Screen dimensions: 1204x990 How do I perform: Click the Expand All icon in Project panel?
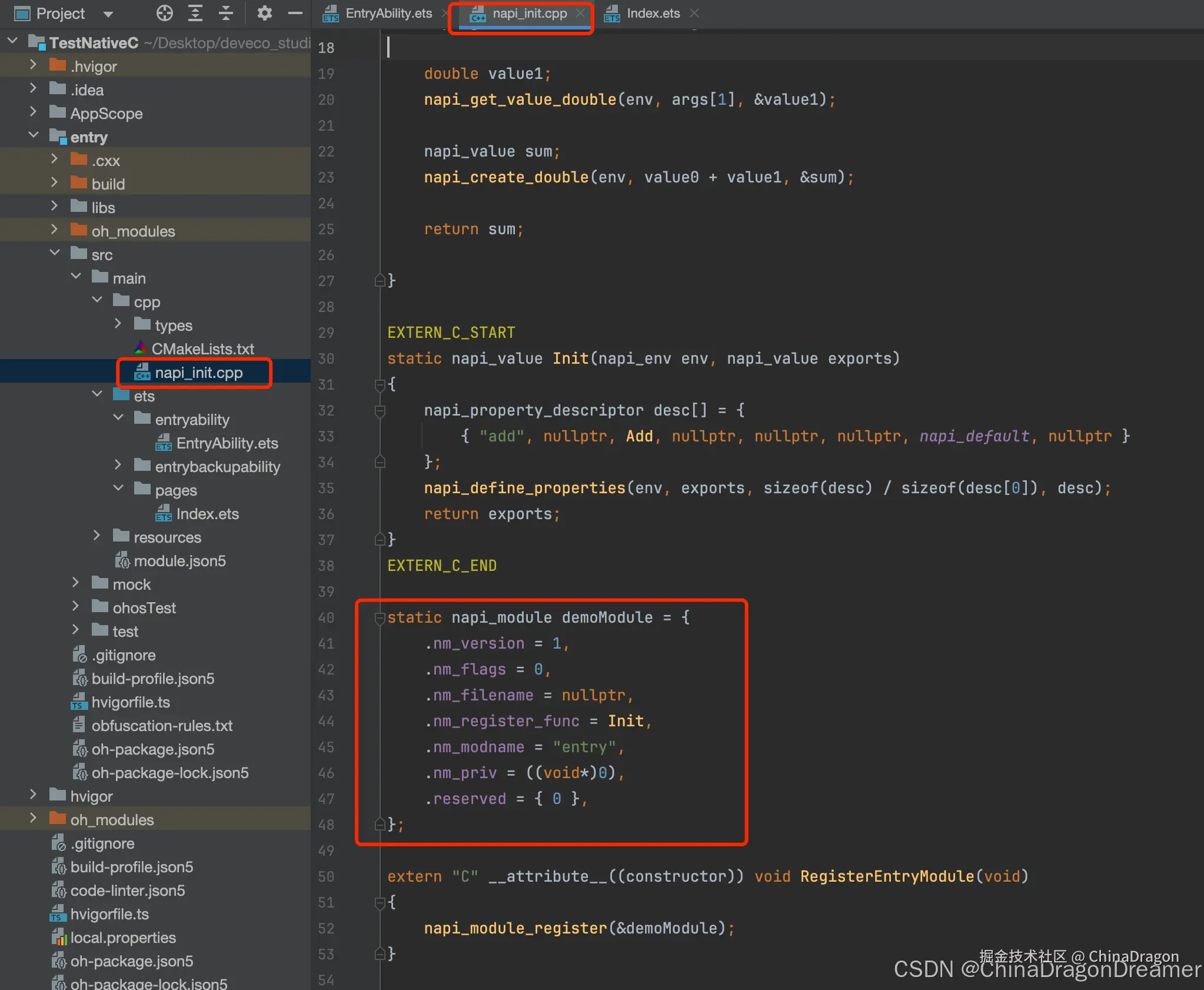click(x=195, y=13)
